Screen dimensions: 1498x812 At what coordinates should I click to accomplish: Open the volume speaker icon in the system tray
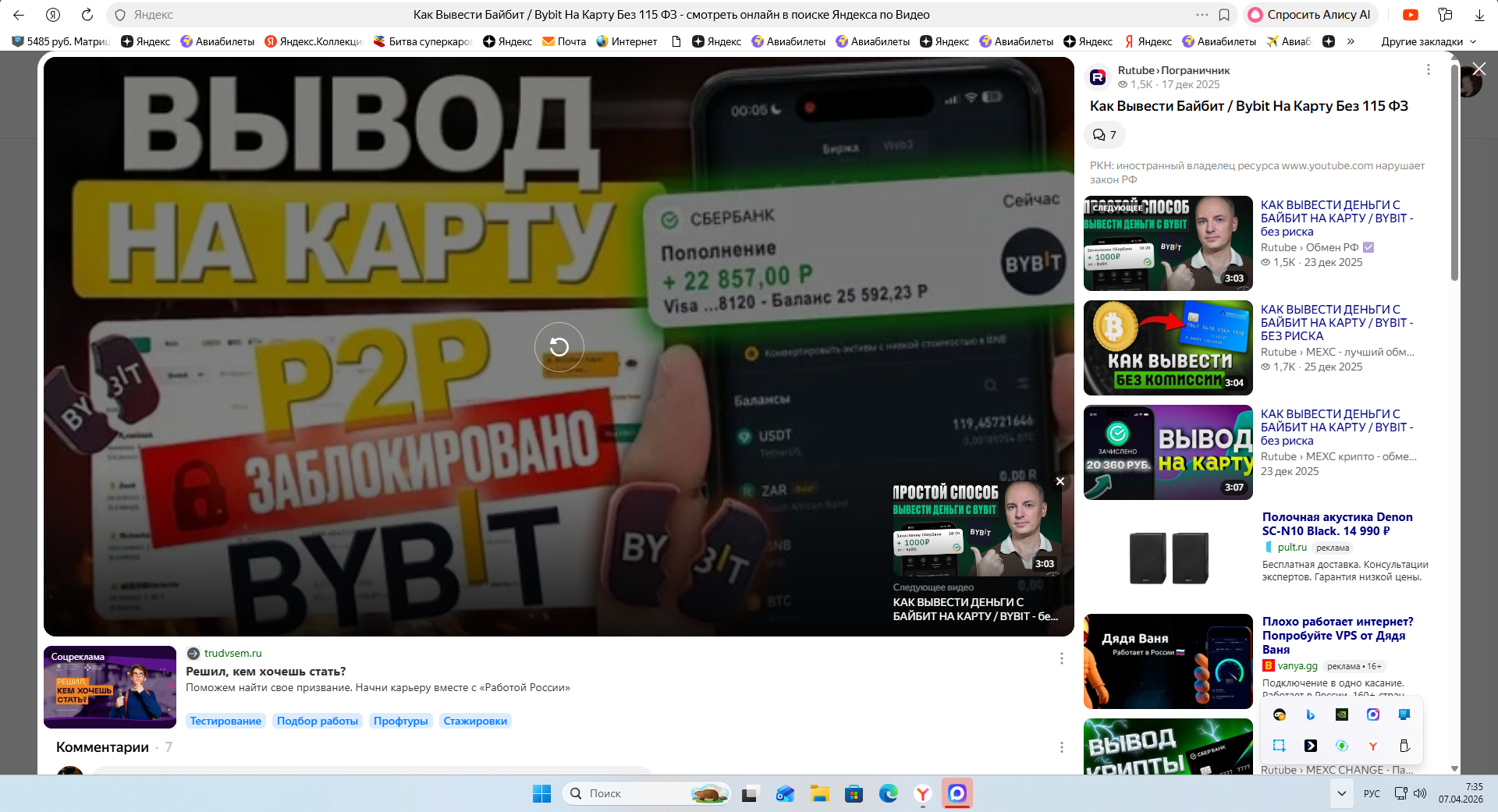click(x=1420, y=793)
